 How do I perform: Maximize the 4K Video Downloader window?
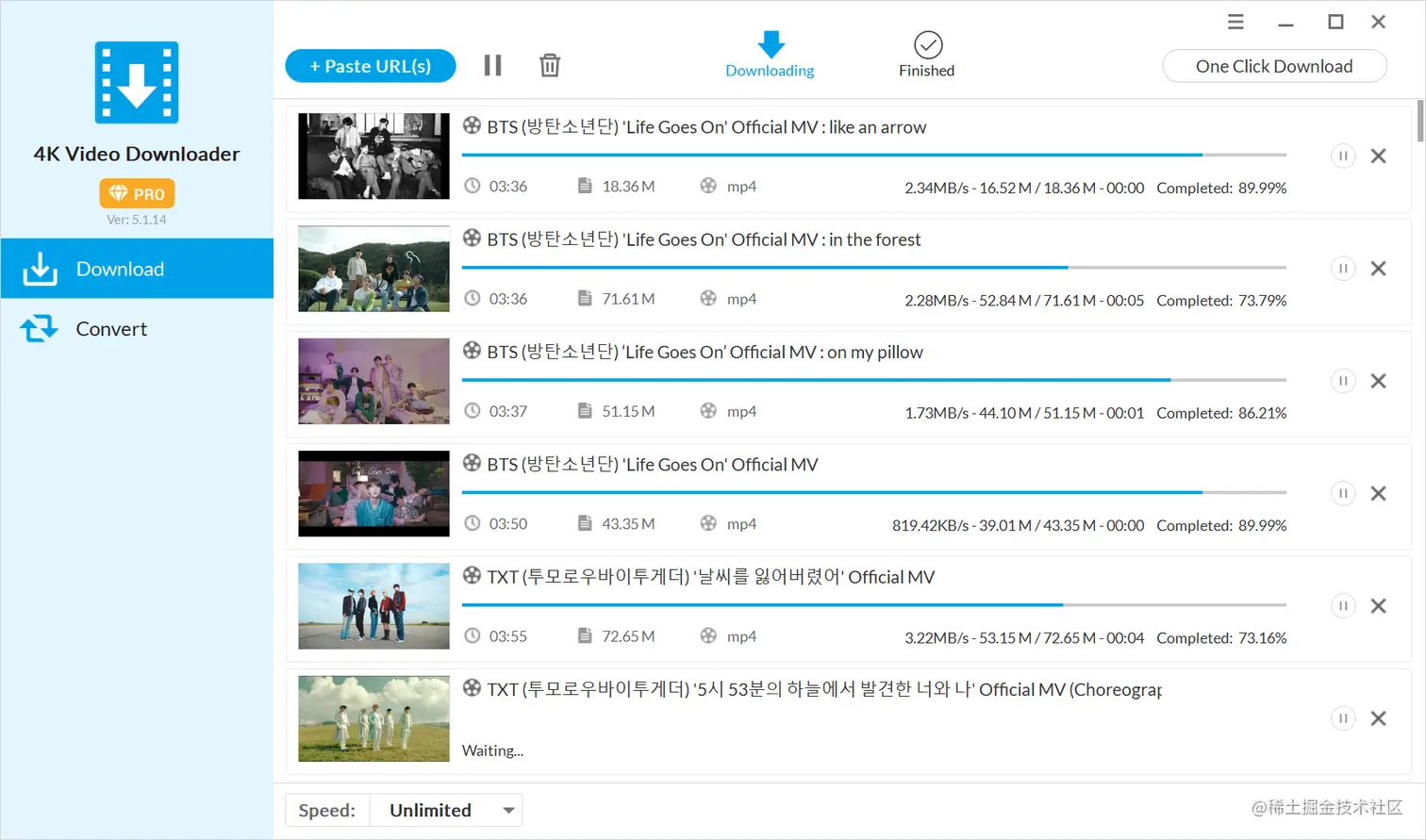tap(1335, 22)
